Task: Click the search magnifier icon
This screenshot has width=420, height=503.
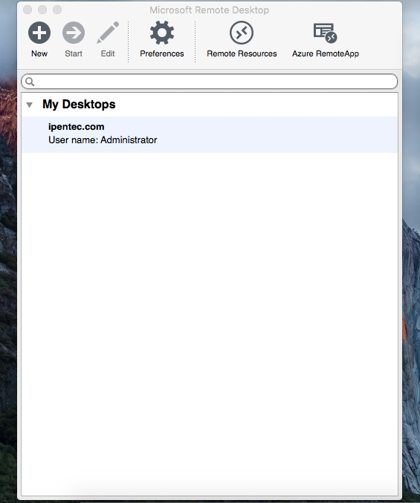Action: [30, 82]
